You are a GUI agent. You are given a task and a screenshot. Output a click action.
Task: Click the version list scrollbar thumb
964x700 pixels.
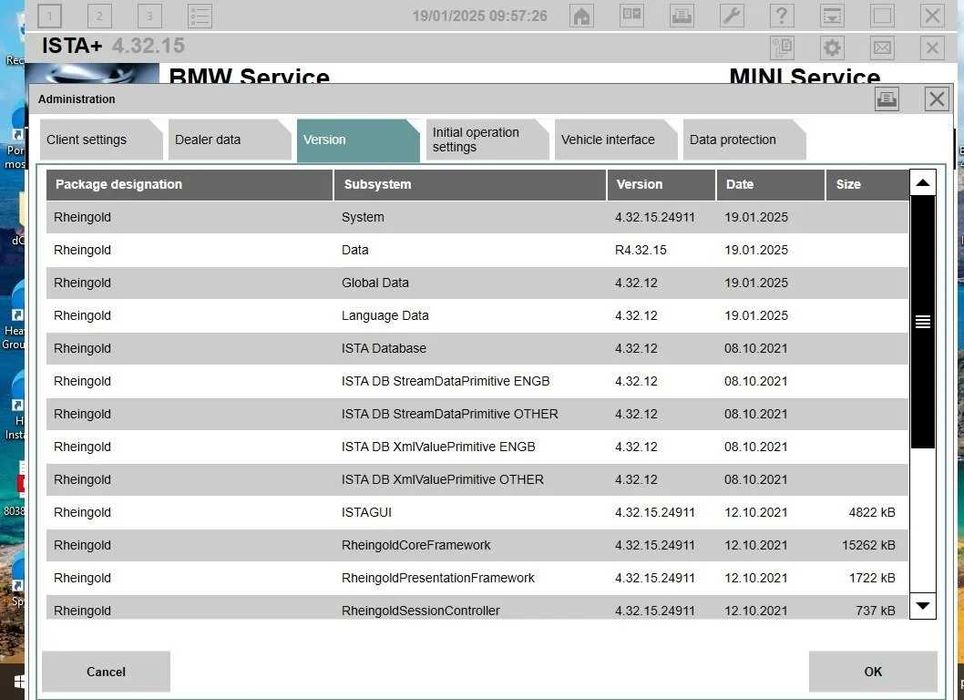922,321
